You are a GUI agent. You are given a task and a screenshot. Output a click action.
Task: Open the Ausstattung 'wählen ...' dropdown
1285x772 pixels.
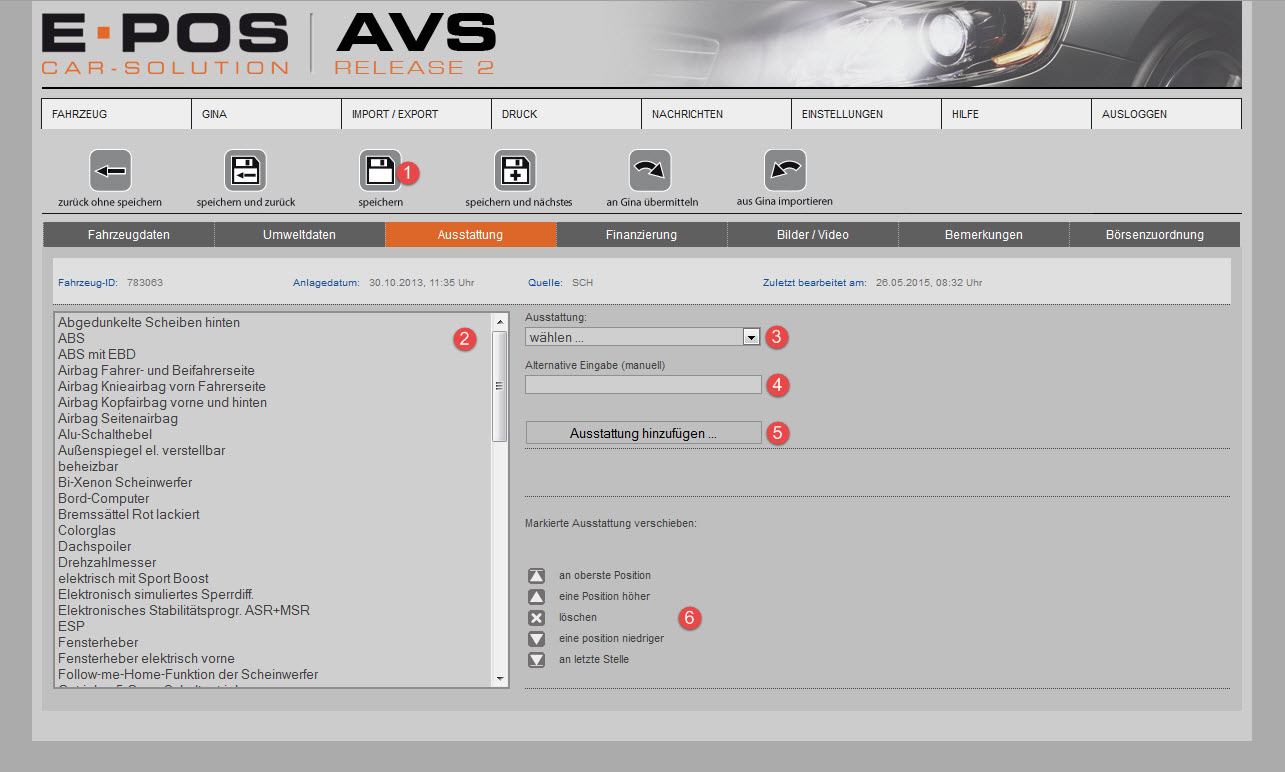point(643,337)
